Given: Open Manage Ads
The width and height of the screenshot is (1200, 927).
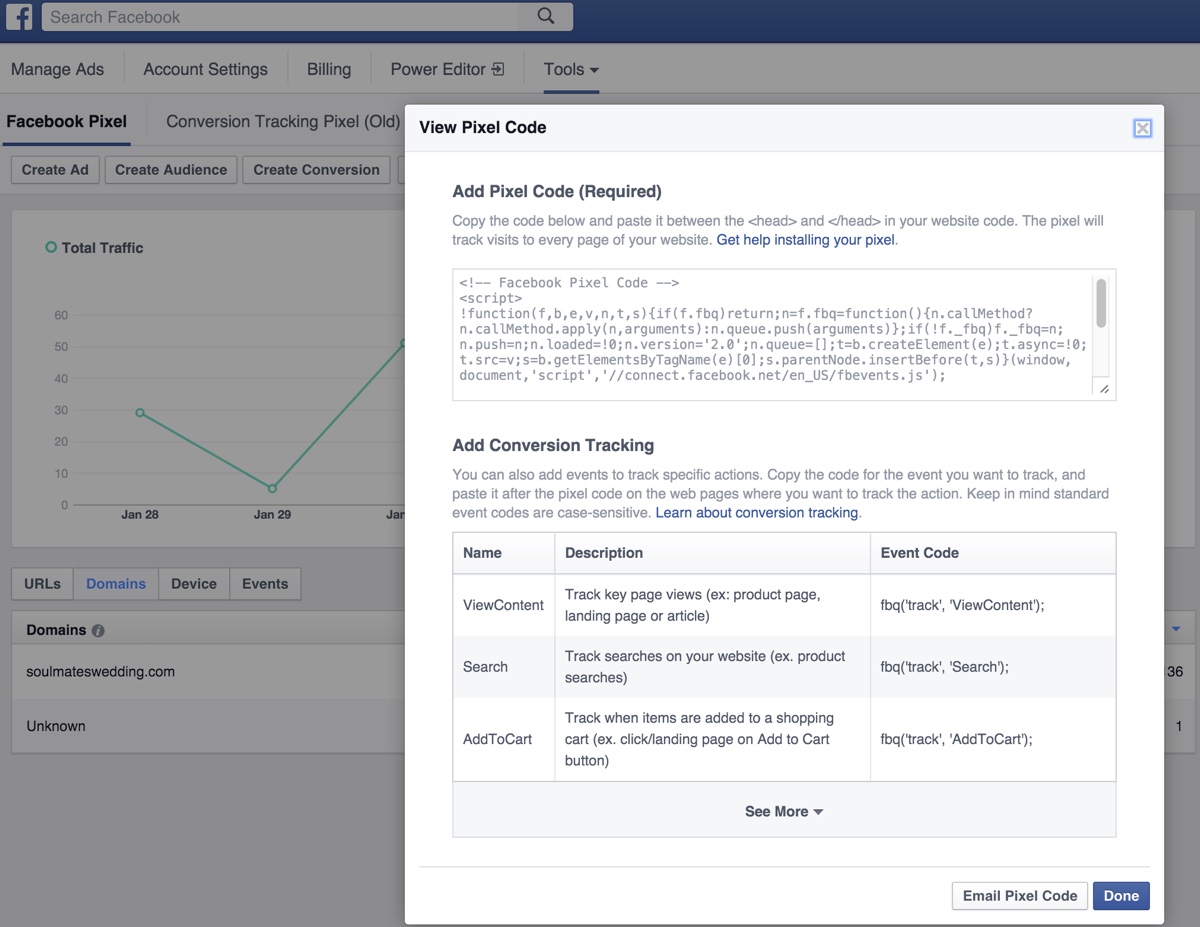Looking at the screenshot, I should (x=57, y=69).
